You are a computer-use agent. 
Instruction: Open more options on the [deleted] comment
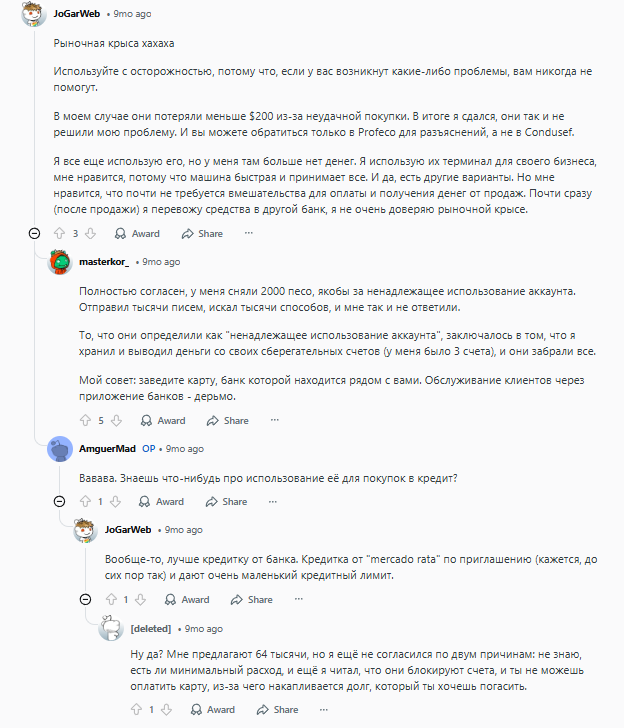click(325, 710)
